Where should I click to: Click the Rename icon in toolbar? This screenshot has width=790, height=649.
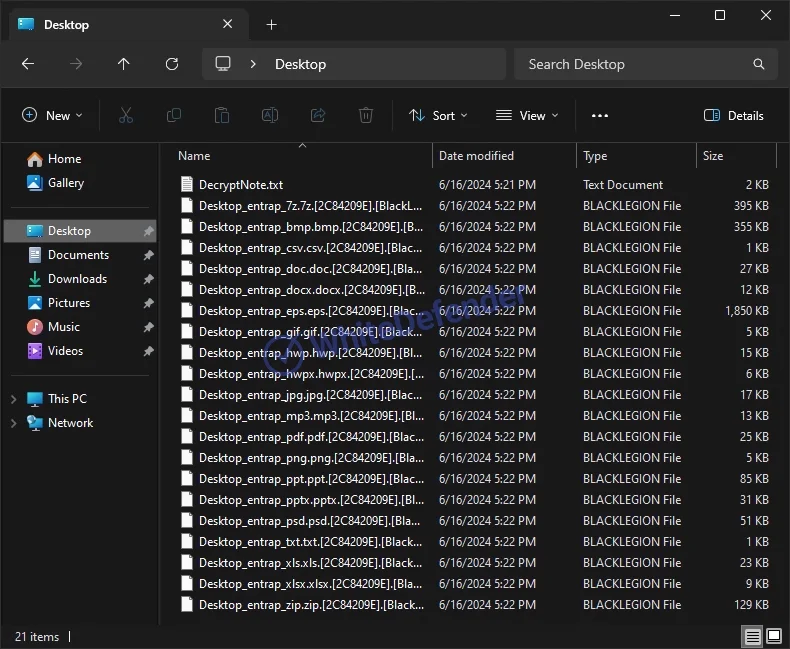pyautogui.click(x=270, y=116)
